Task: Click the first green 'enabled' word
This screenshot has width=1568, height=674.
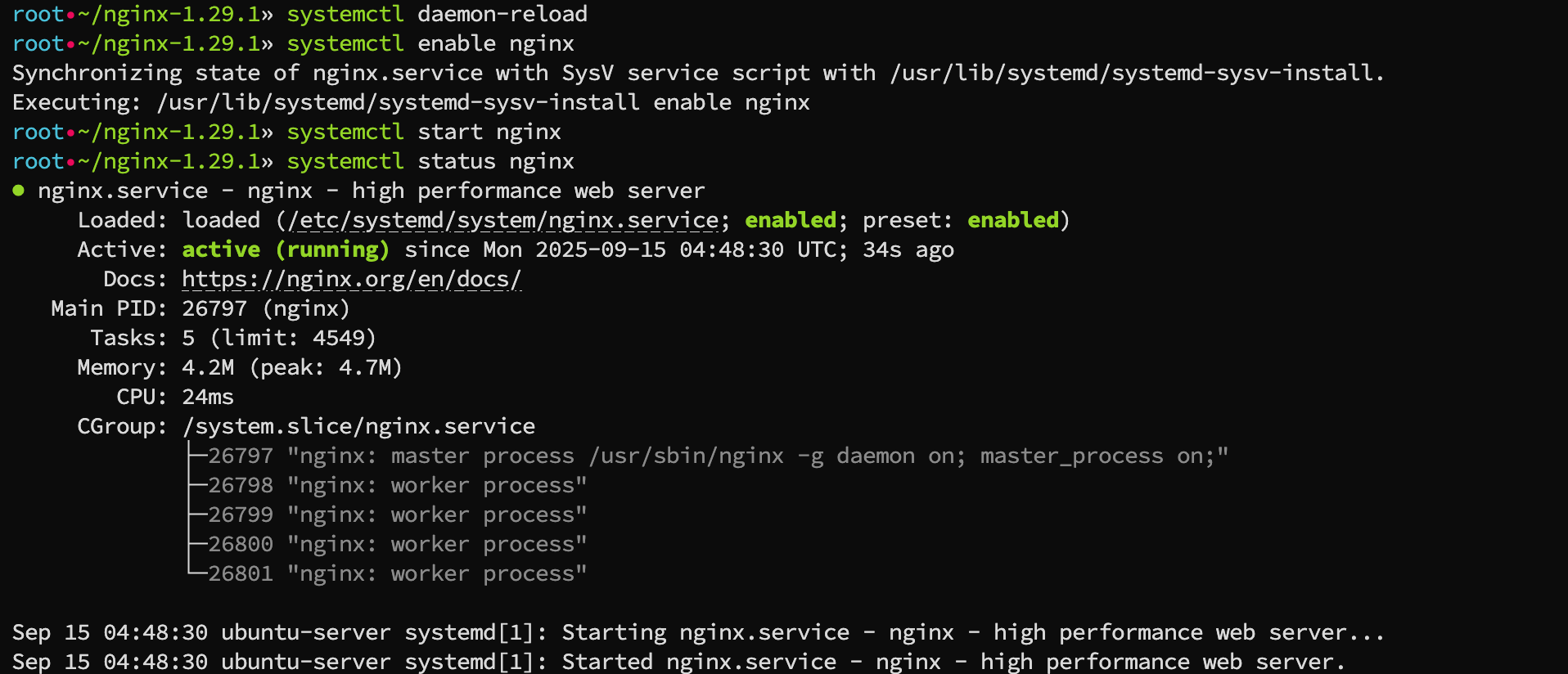Action: tap(791, 220)
